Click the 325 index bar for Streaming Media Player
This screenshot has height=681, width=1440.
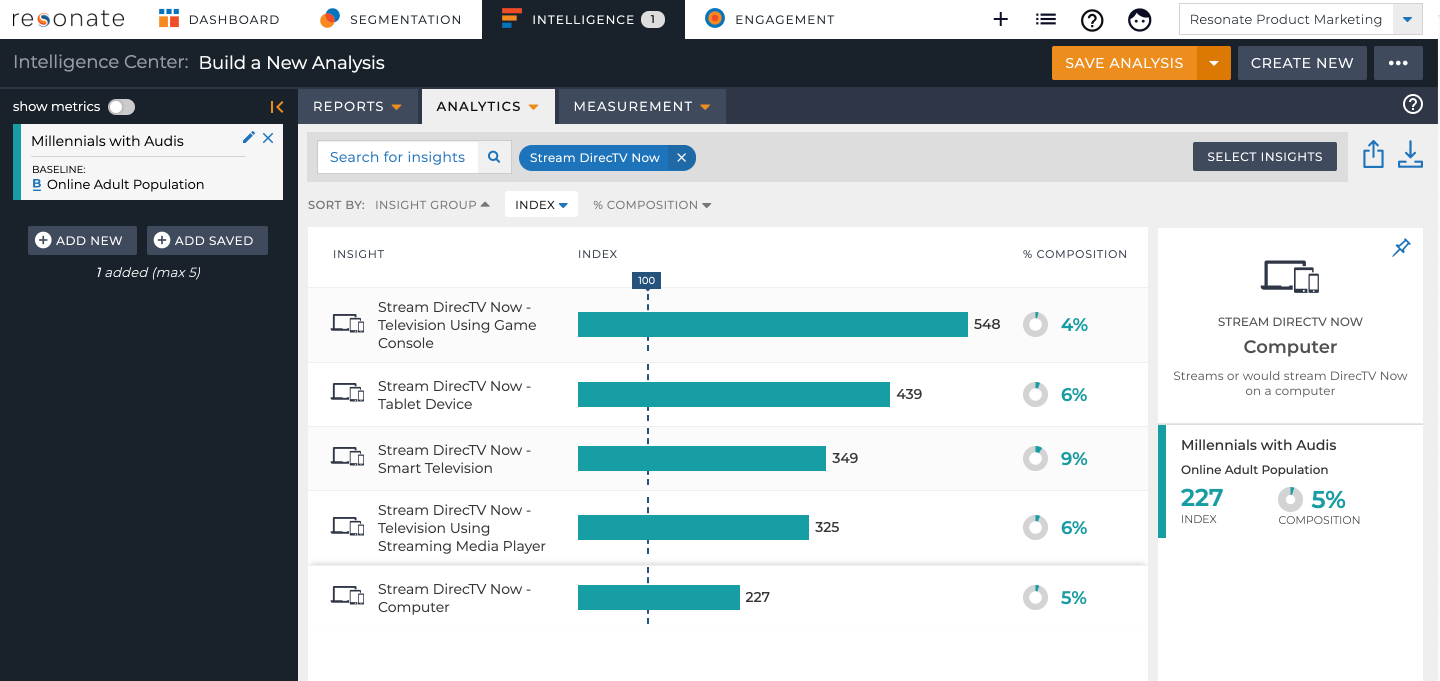click(x=693, y=528)
